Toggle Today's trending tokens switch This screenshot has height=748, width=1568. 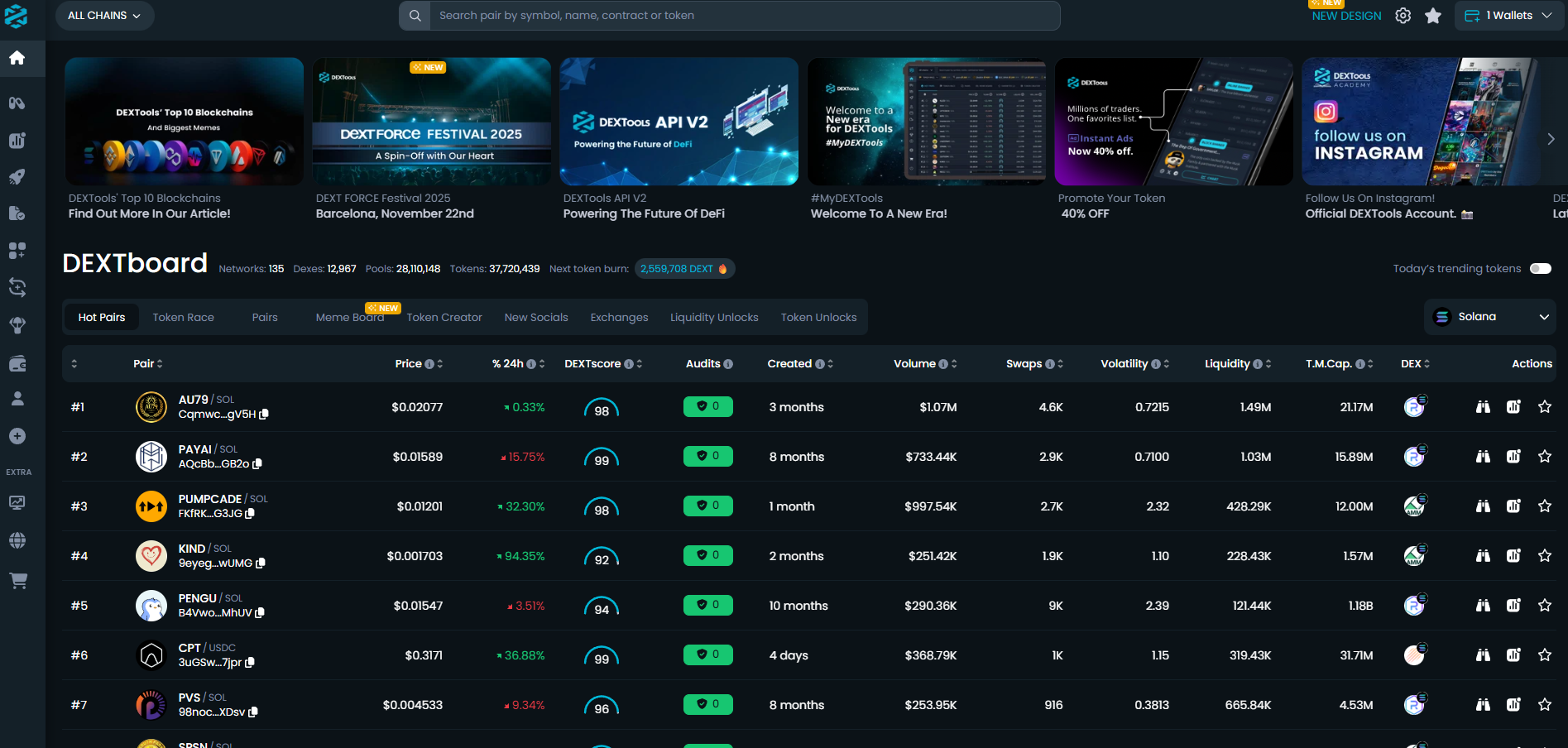point(1540,269)
